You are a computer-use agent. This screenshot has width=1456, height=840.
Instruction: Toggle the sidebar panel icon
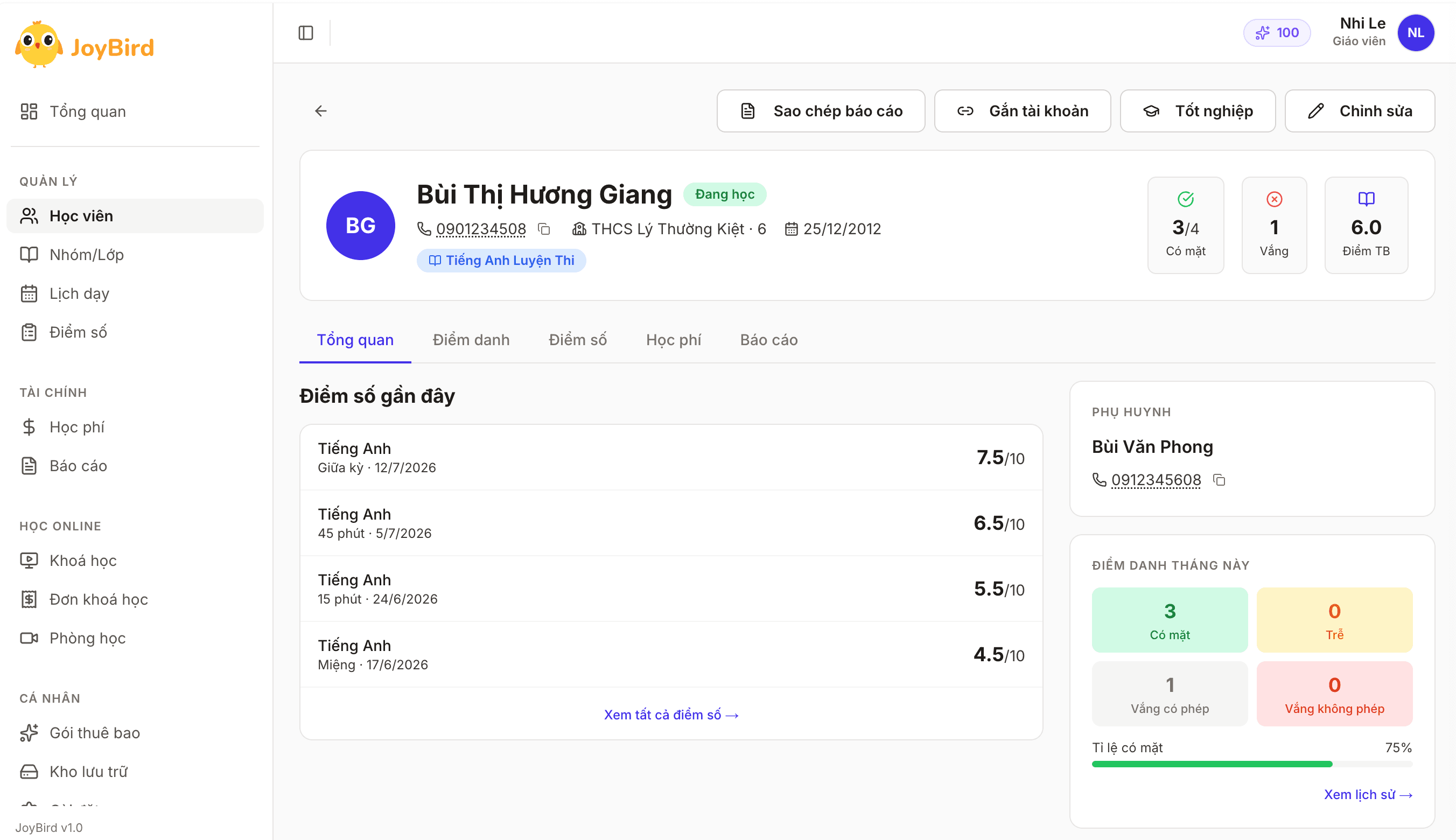[306, 33]
